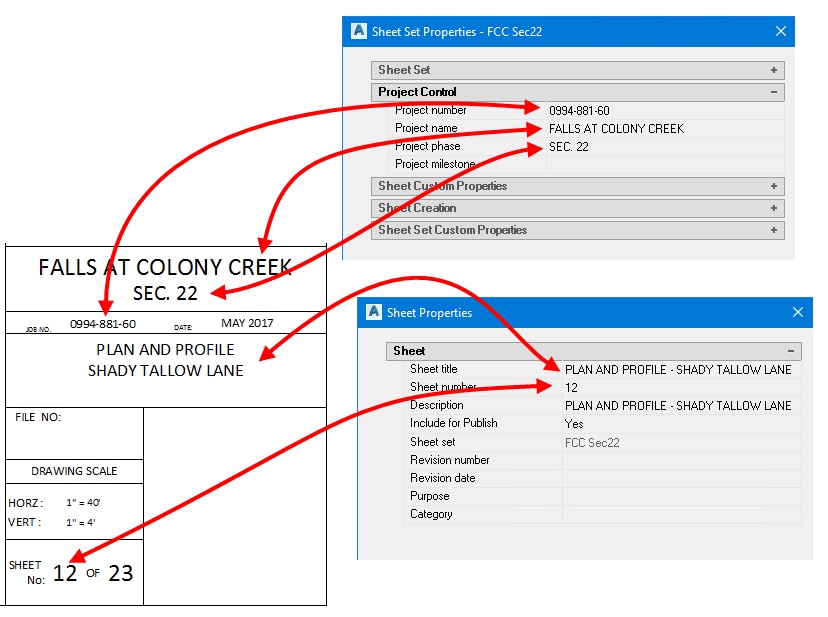Select the Sheet Set section header
Screen dimensions: 828x617
578,70
